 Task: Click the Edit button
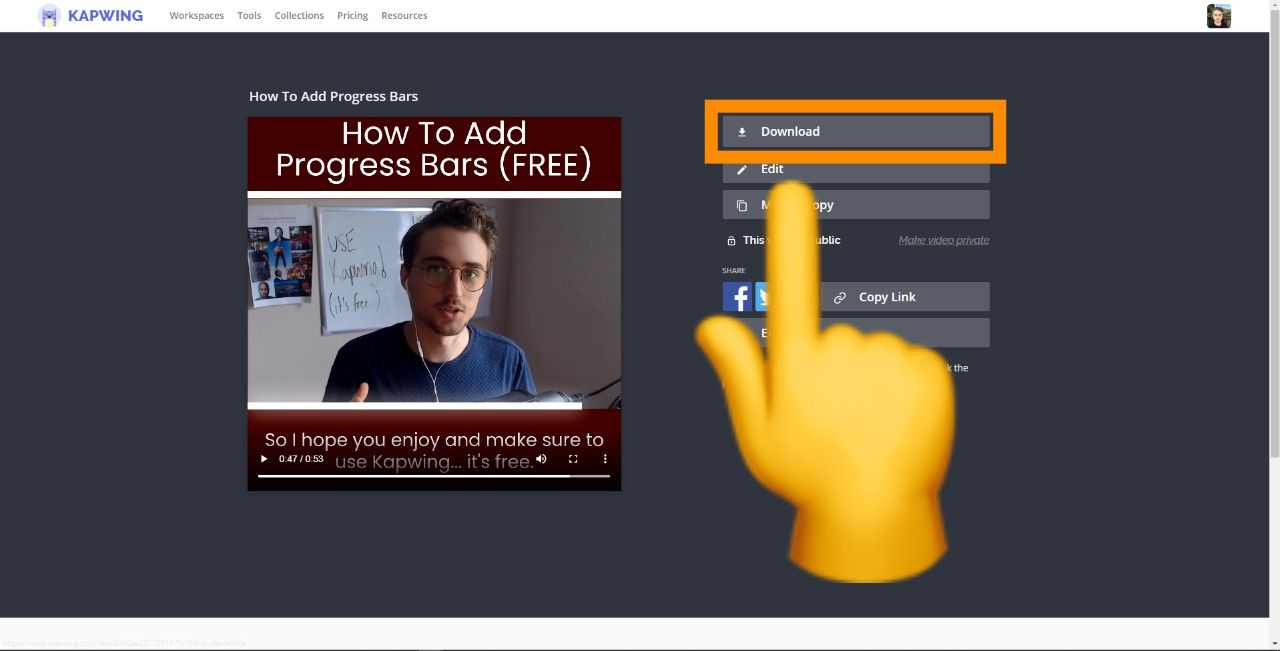click(856, 169)
